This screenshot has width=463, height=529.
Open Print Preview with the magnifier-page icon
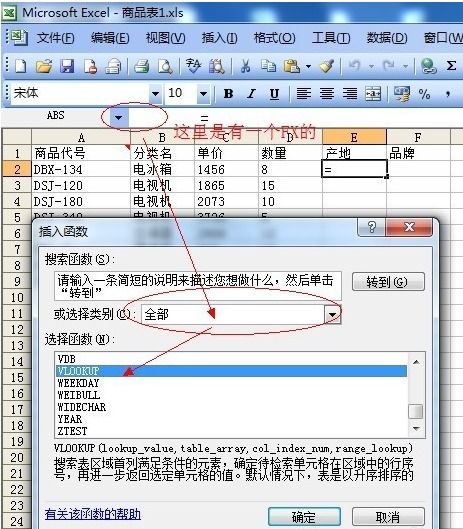pos(165,66)
